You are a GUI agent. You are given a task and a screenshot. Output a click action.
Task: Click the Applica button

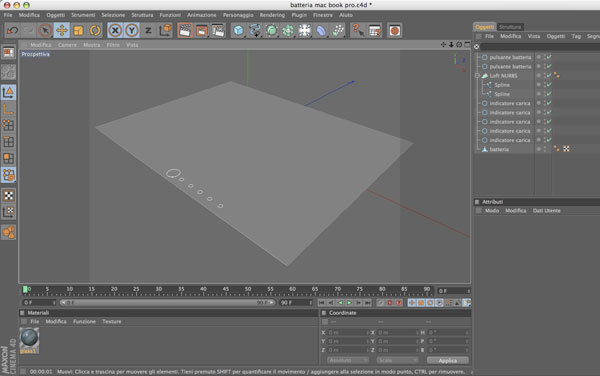click(448, 360)
